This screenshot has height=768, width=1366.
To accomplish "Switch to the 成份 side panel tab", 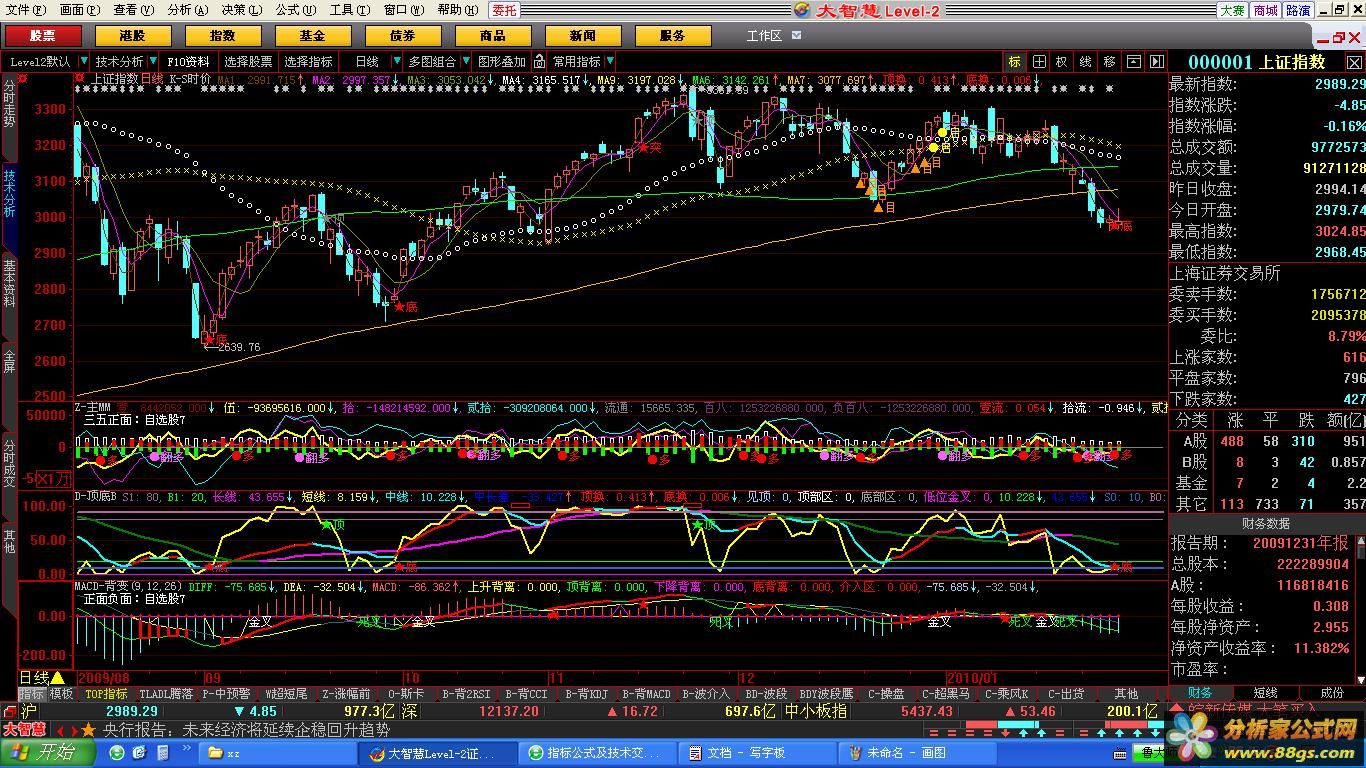I will [x=1332, y=692].
